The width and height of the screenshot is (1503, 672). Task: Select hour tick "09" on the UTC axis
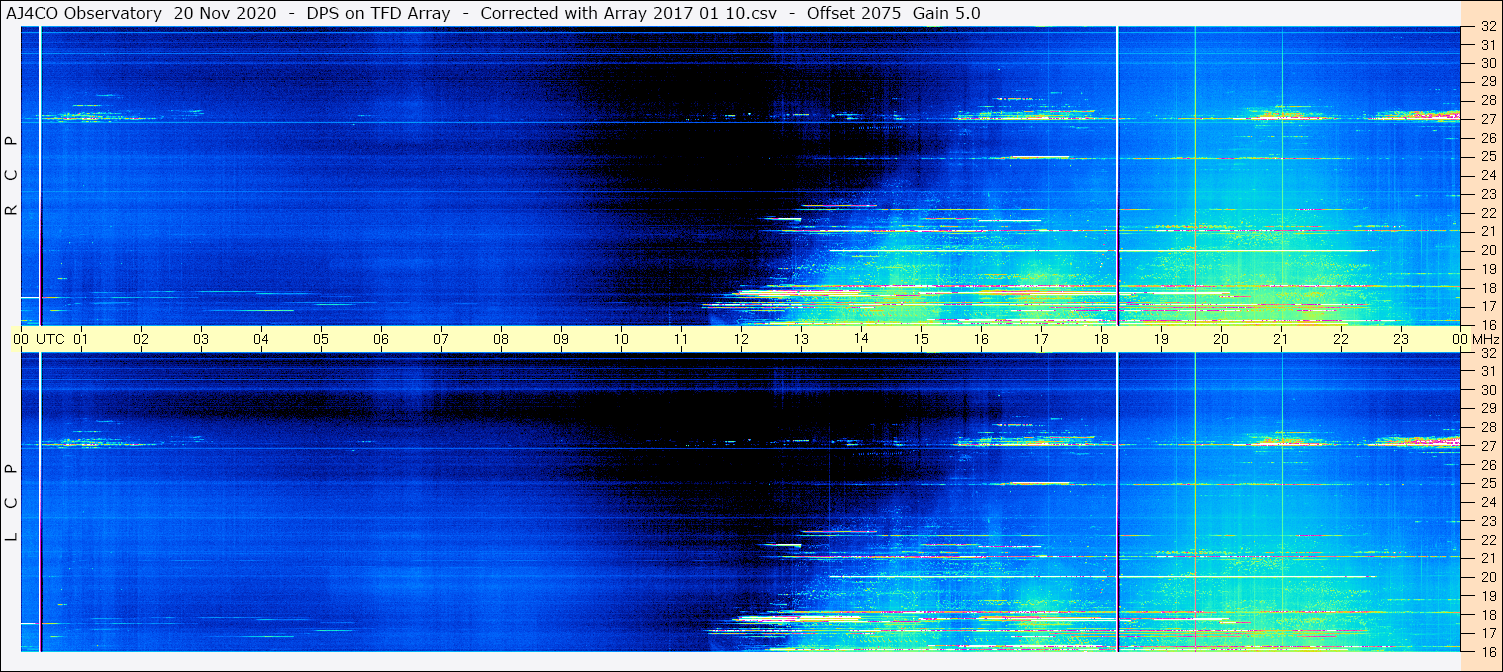point(561,338)
